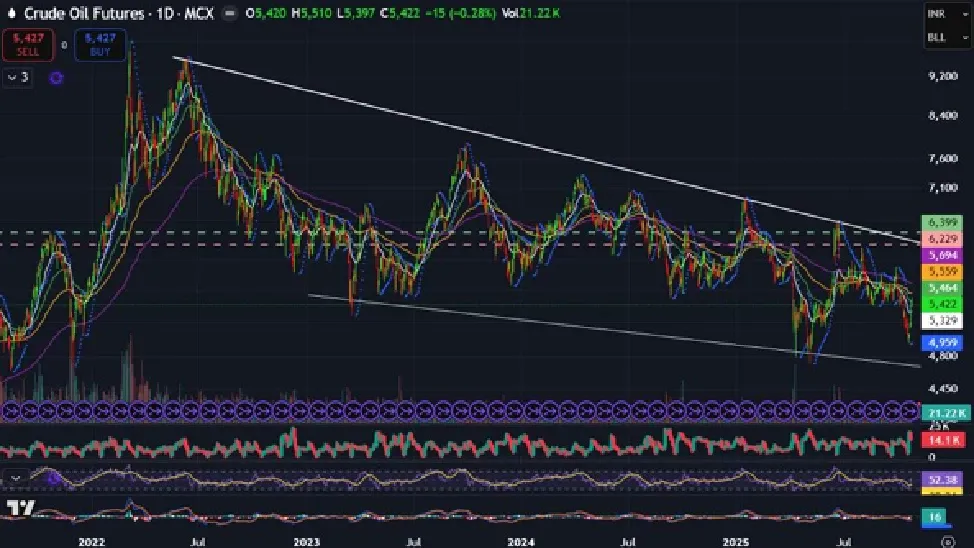Click the 2022 label on the time axis
This screenshot has height=548, width=974.
(91, 542)
